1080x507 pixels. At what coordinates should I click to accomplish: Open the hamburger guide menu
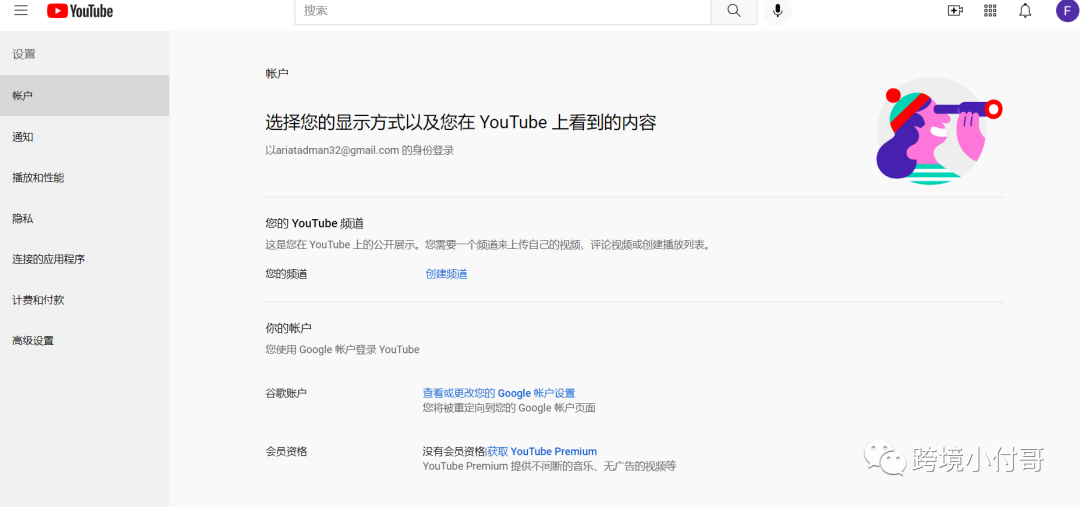point(21,10)
